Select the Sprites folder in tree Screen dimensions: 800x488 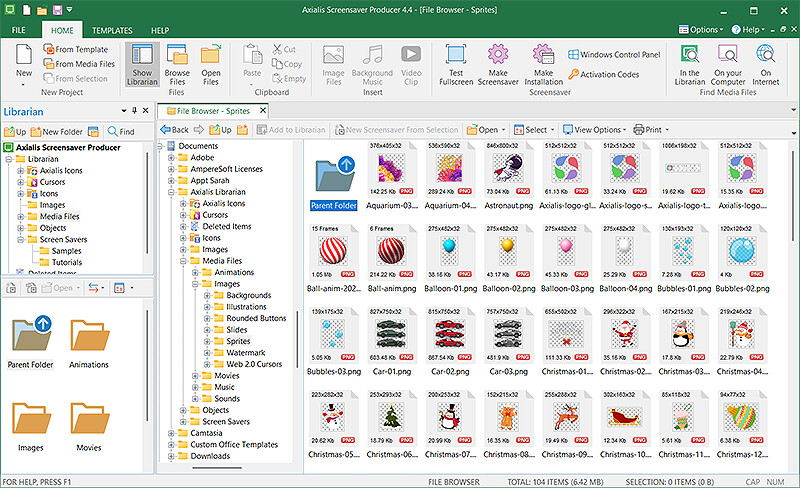(x=238, y=341)
